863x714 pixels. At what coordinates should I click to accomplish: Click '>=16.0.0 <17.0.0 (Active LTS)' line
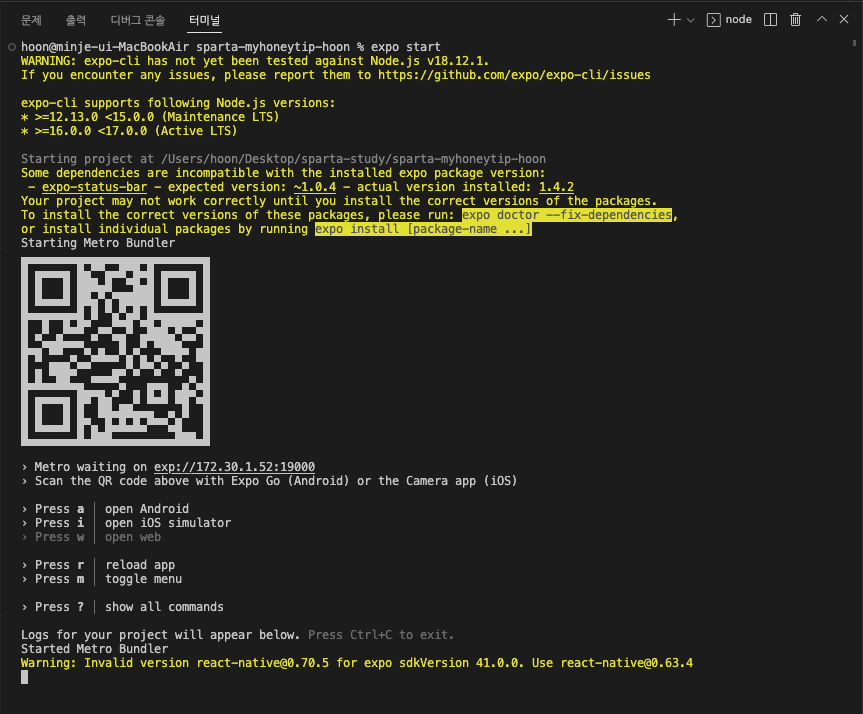tap(129, 131)
